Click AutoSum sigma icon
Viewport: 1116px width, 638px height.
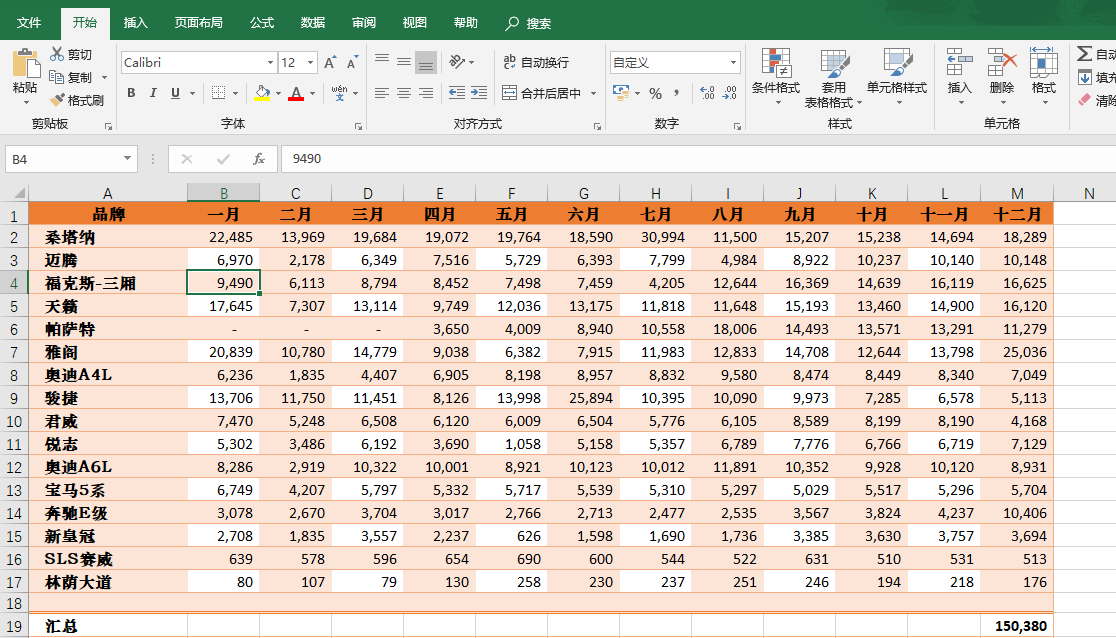pos(1084,54)
